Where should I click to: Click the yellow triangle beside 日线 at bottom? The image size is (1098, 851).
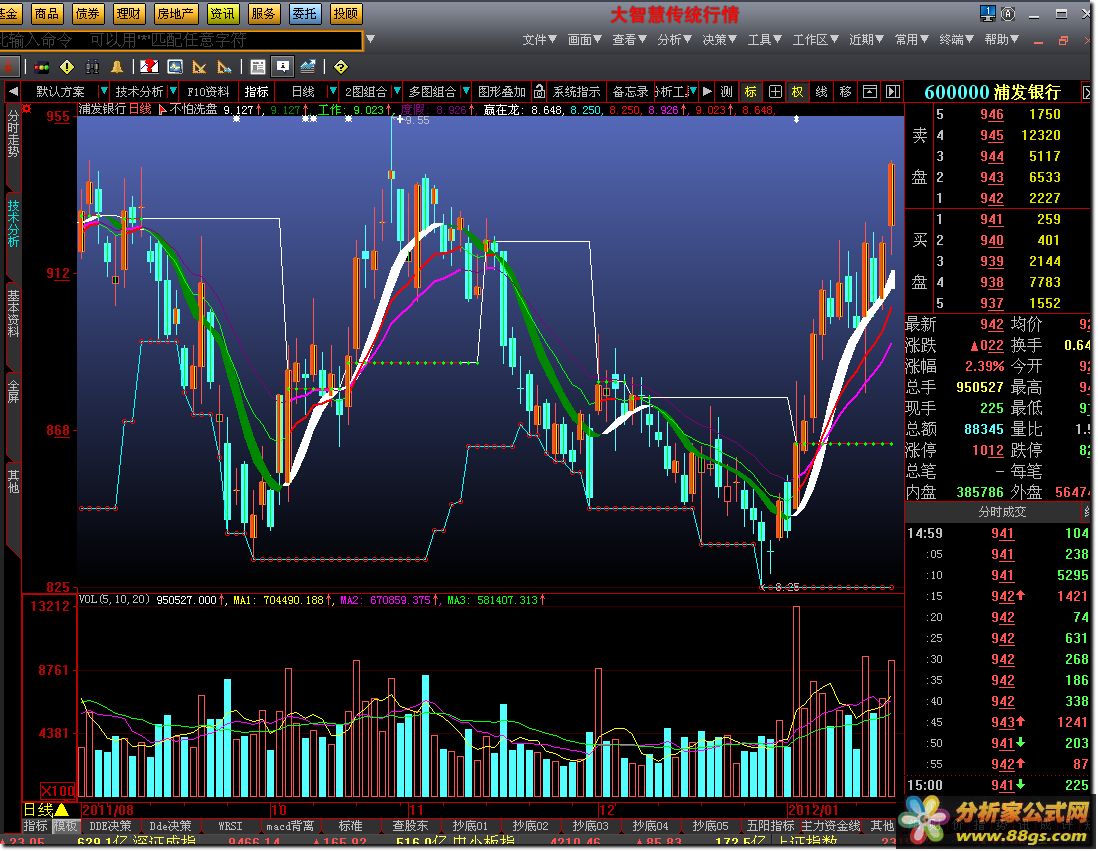(x=62, y=810)
